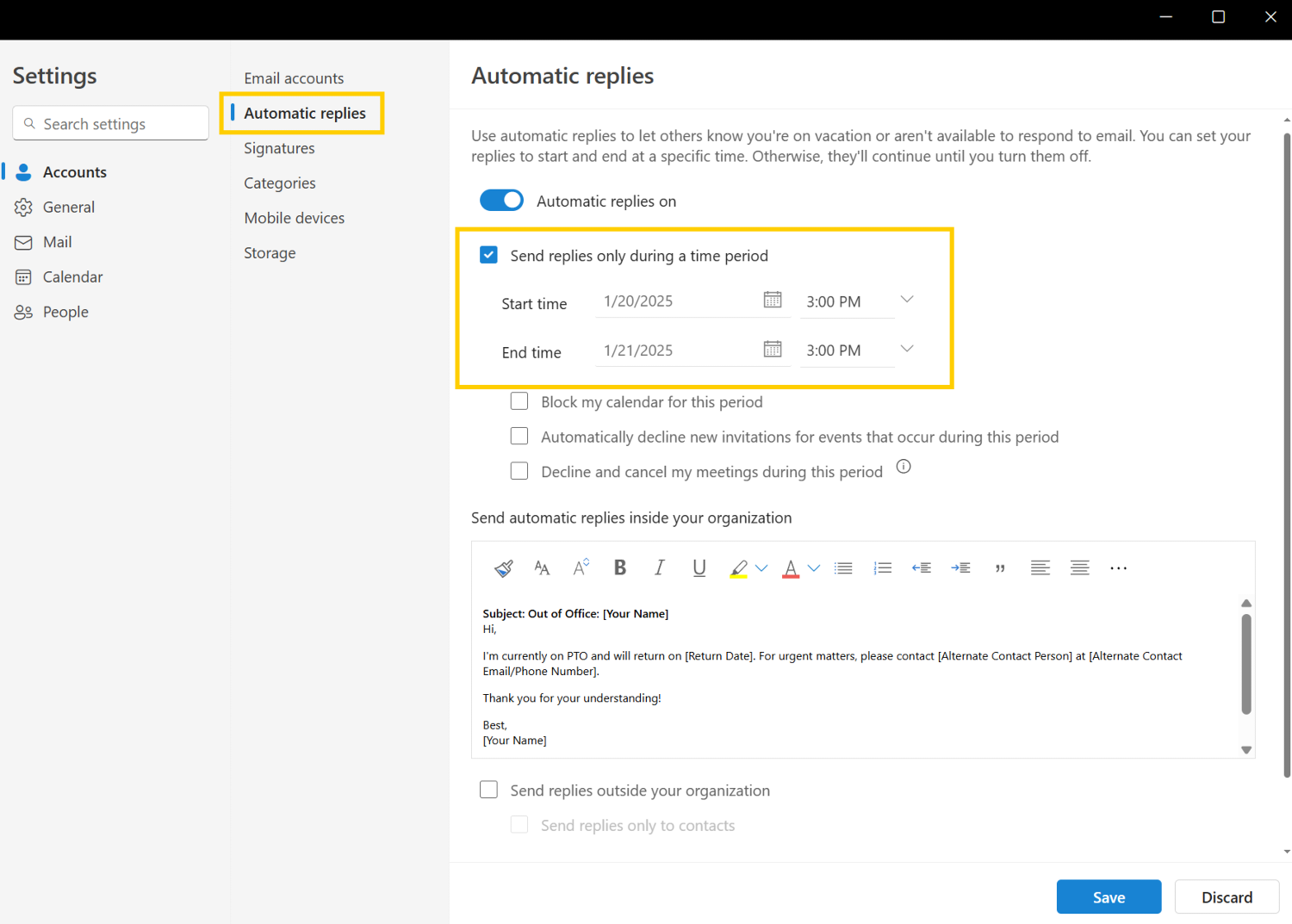Underline text in the auto-reply message

pyautogui.click(x=699, y=567)
